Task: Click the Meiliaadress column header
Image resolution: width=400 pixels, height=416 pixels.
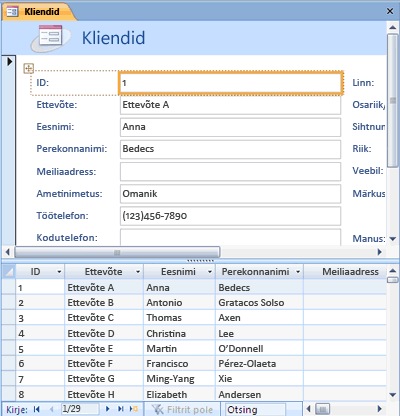Action: point(345,272)
